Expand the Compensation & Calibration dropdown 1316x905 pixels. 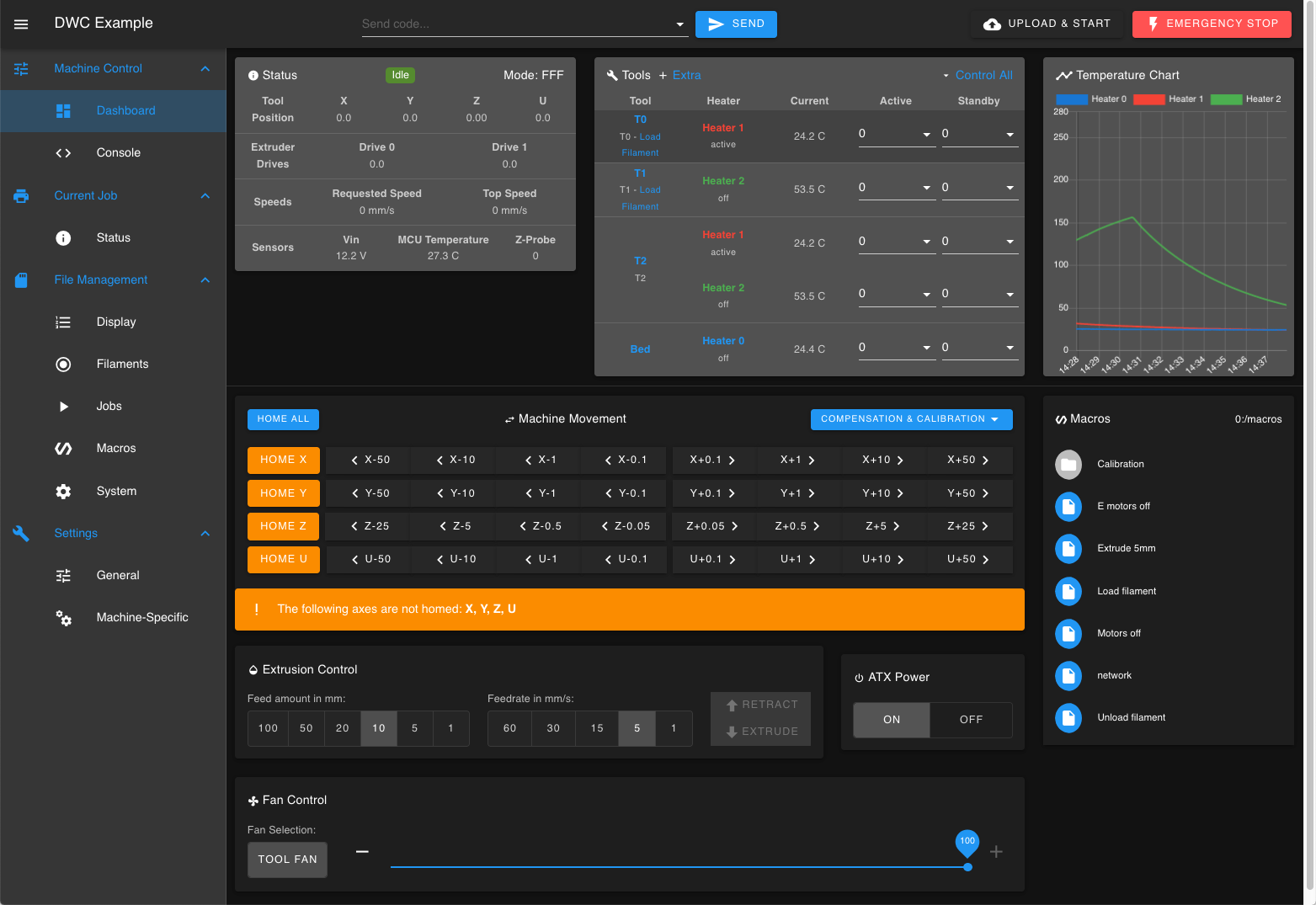pos(911,418)
